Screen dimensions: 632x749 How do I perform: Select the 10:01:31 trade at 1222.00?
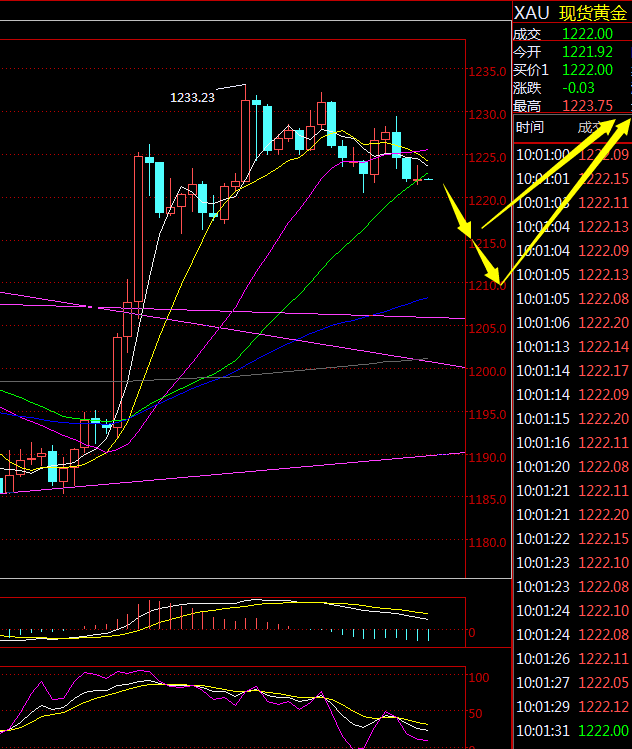tap(570, 731)
